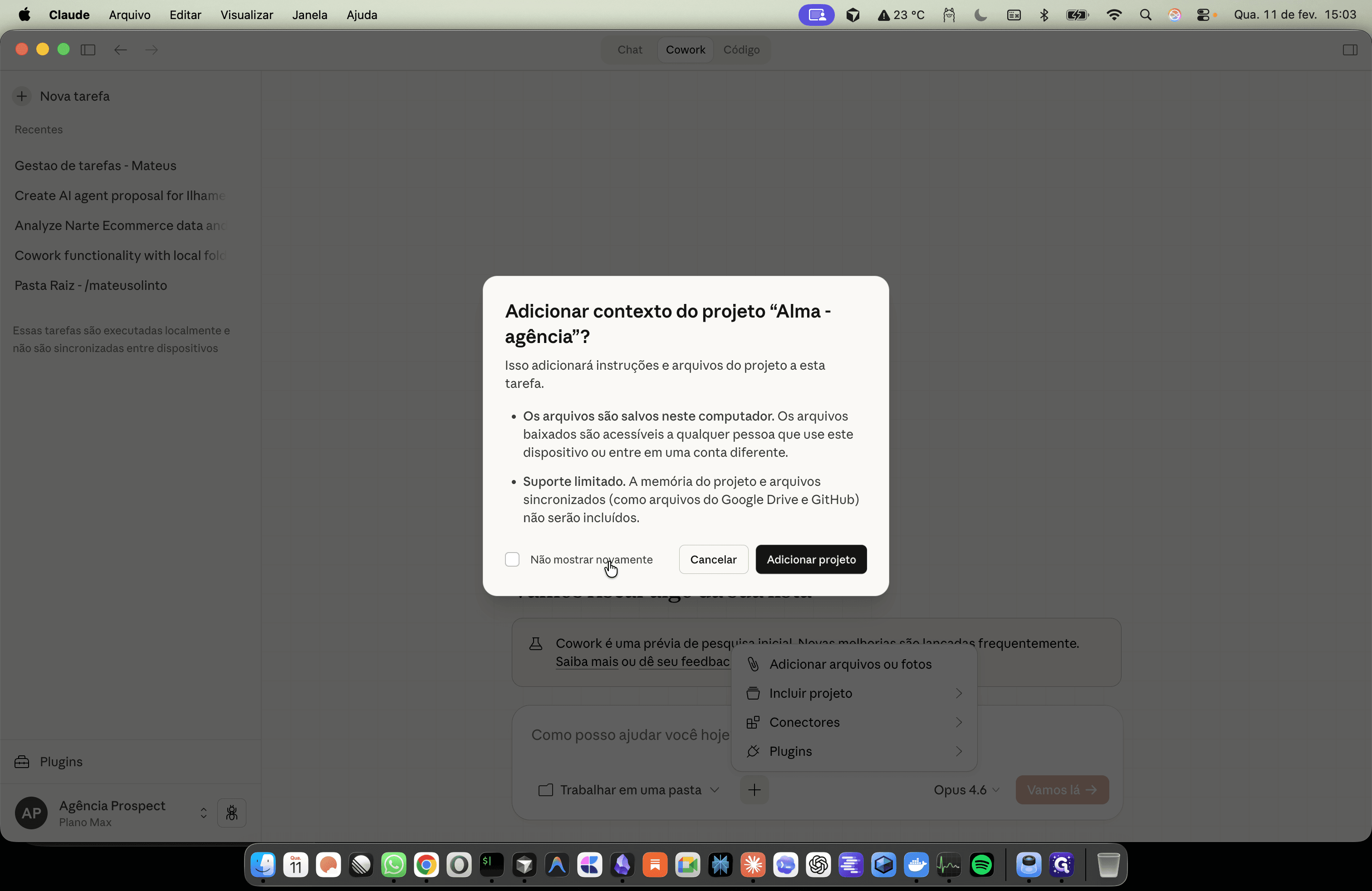This screenshot has height=891, width=1372.
Task: Open Spotlight search in menu bar
Action: pos(1146,15)
